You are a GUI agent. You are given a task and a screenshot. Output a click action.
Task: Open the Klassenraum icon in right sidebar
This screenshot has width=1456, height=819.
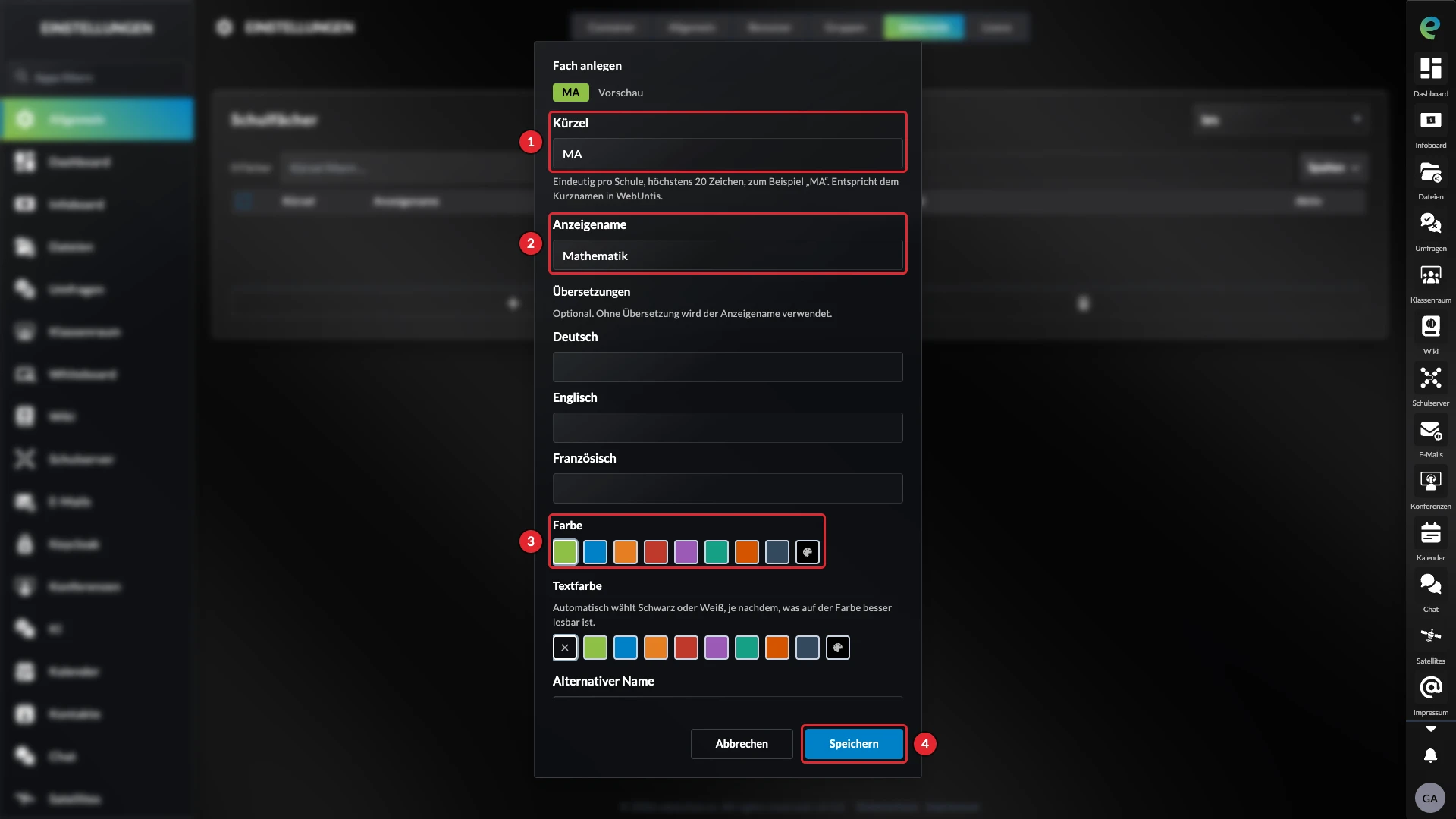1430,275
